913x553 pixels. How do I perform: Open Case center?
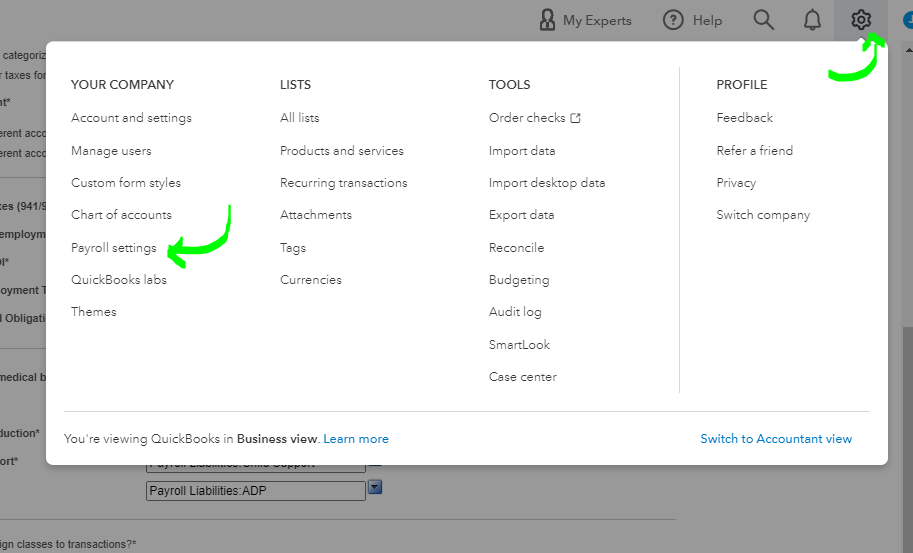tap(523, 377)
